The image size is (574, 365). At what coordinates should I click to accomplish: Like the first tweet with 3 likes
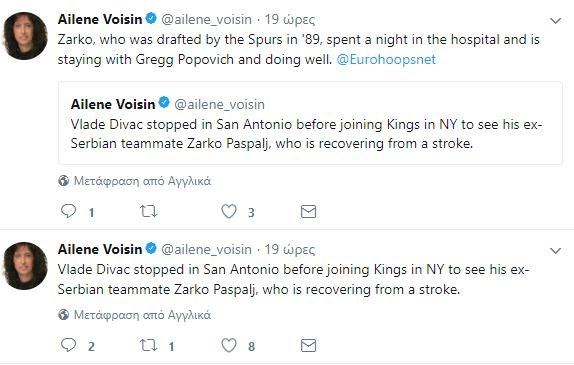229,211
